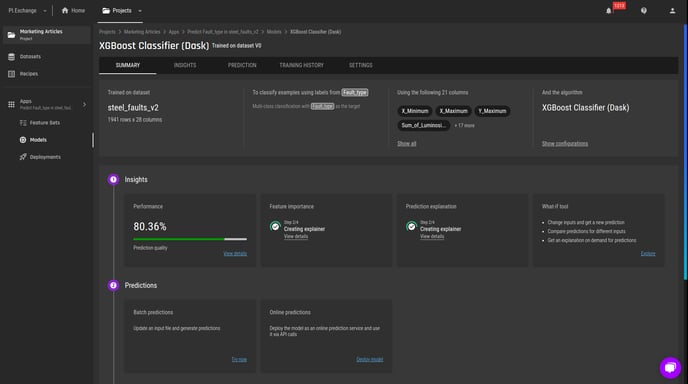Screen dimensions: 688x384
Task: Click View details under Performance
Action: pos(235,254)
